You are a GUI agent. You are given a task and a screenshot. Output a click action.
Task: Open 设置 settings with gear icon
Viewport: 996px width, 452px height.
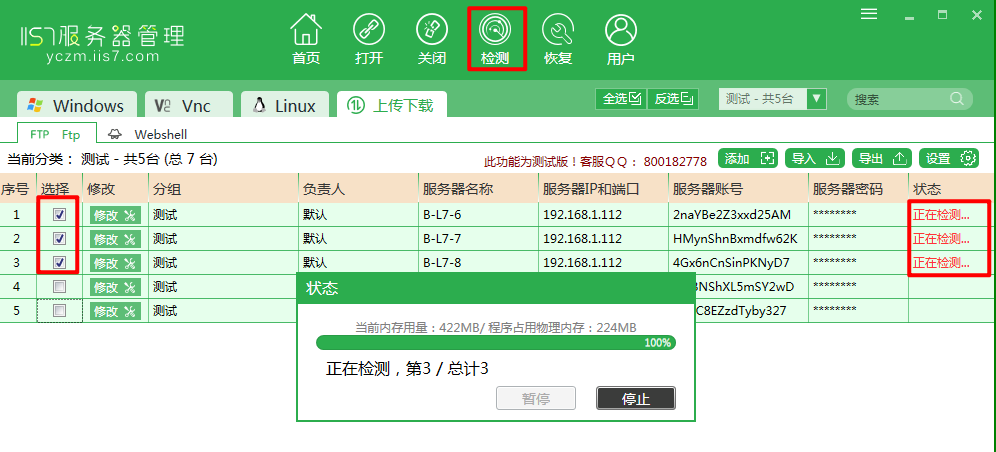(x=949, y=159)
